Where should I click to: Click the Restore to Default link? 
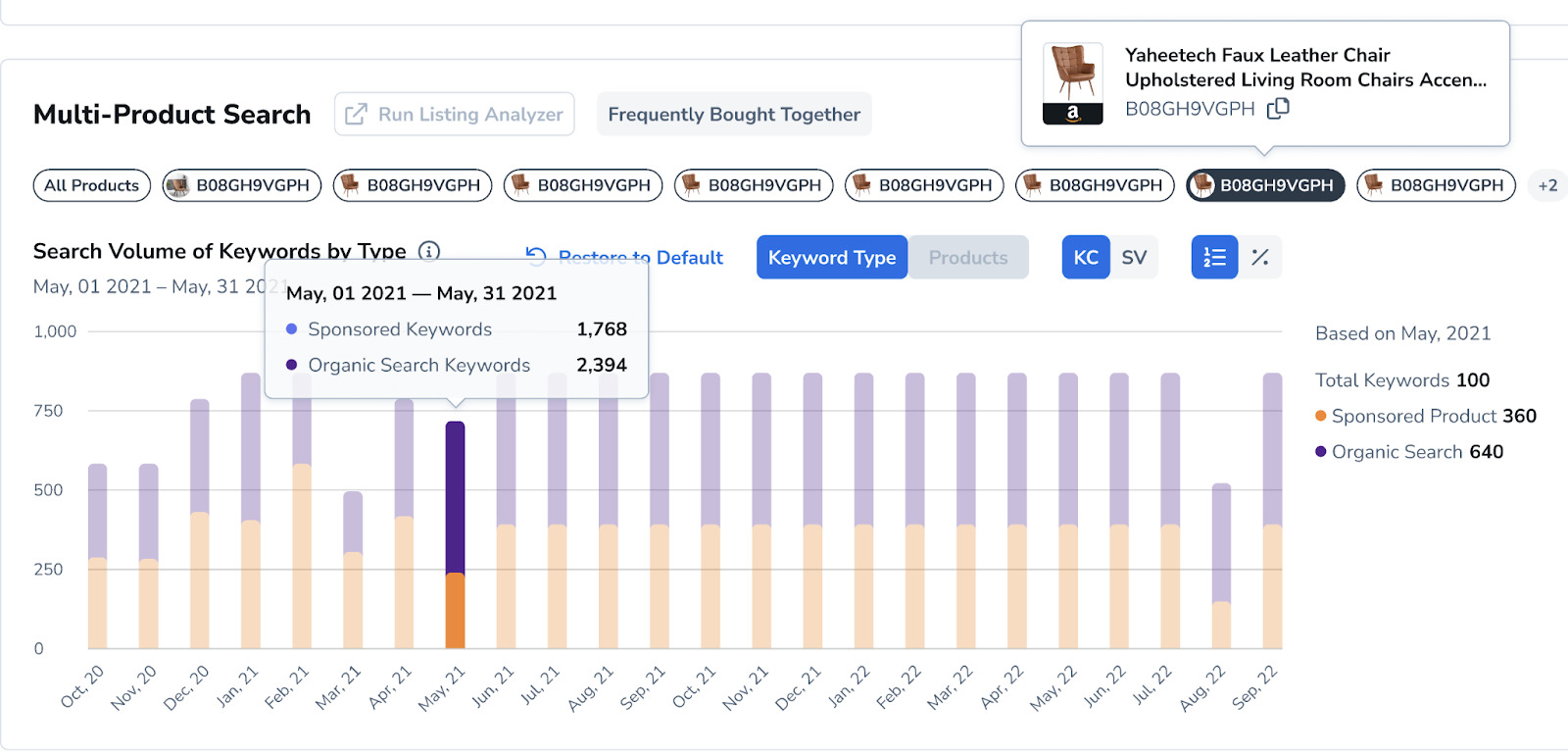pyautogui.click(x=640, y=258)
